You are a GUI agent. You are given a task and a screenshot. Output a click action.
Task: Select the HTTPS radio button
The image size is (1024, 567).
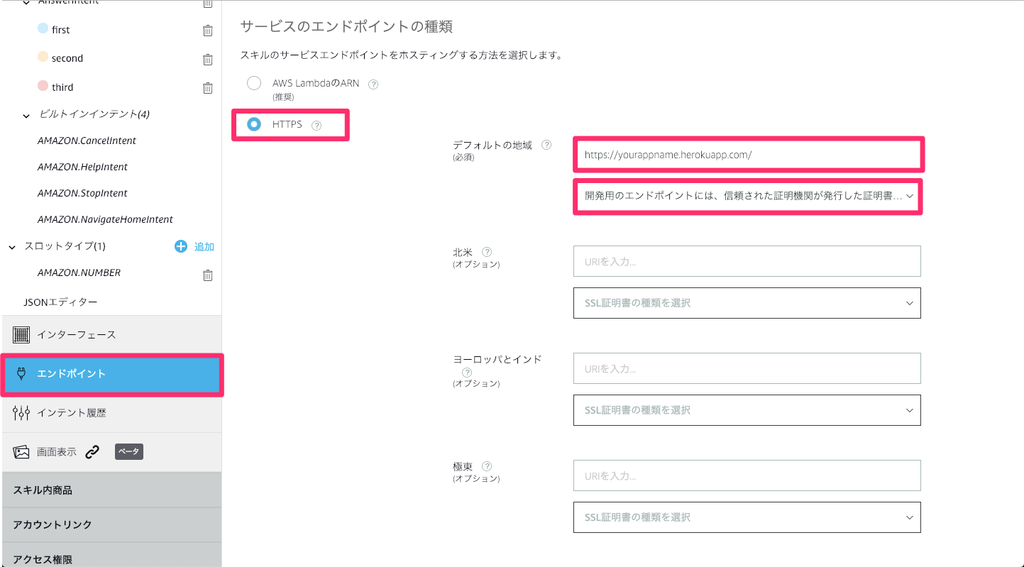[x=254, y=124]
